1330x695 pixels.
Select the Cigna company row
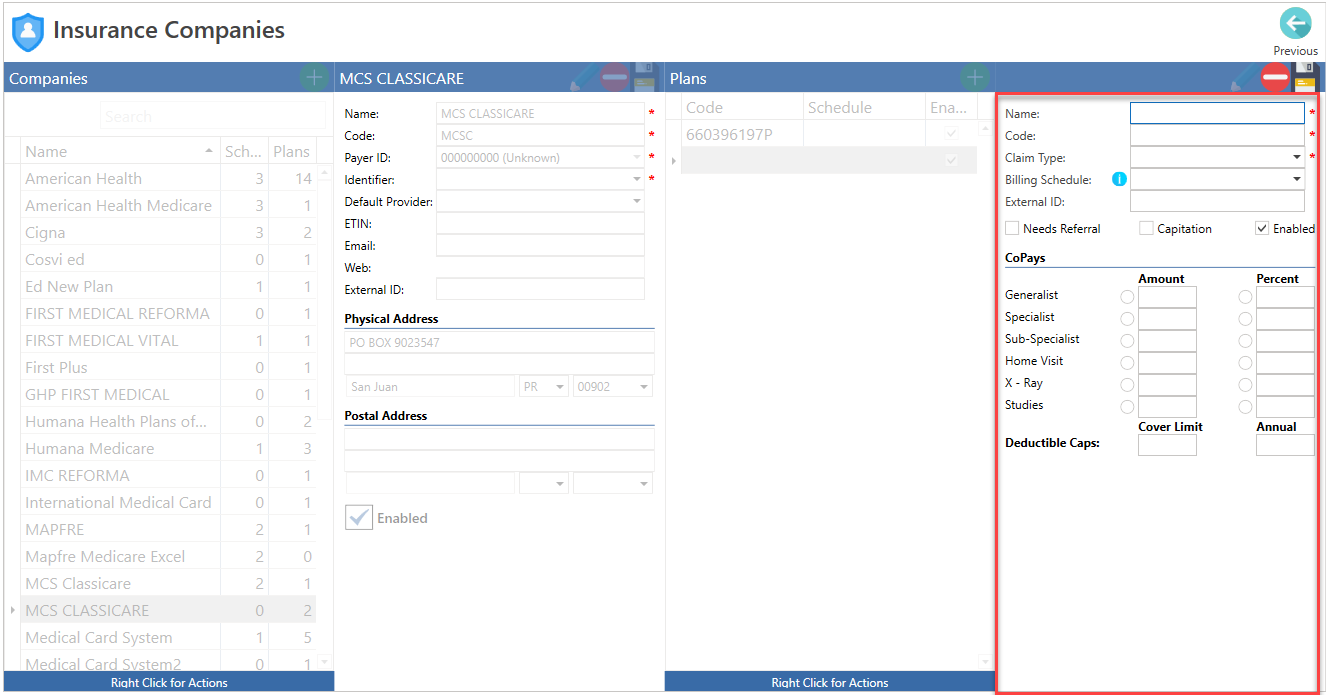tap(168, 232)
